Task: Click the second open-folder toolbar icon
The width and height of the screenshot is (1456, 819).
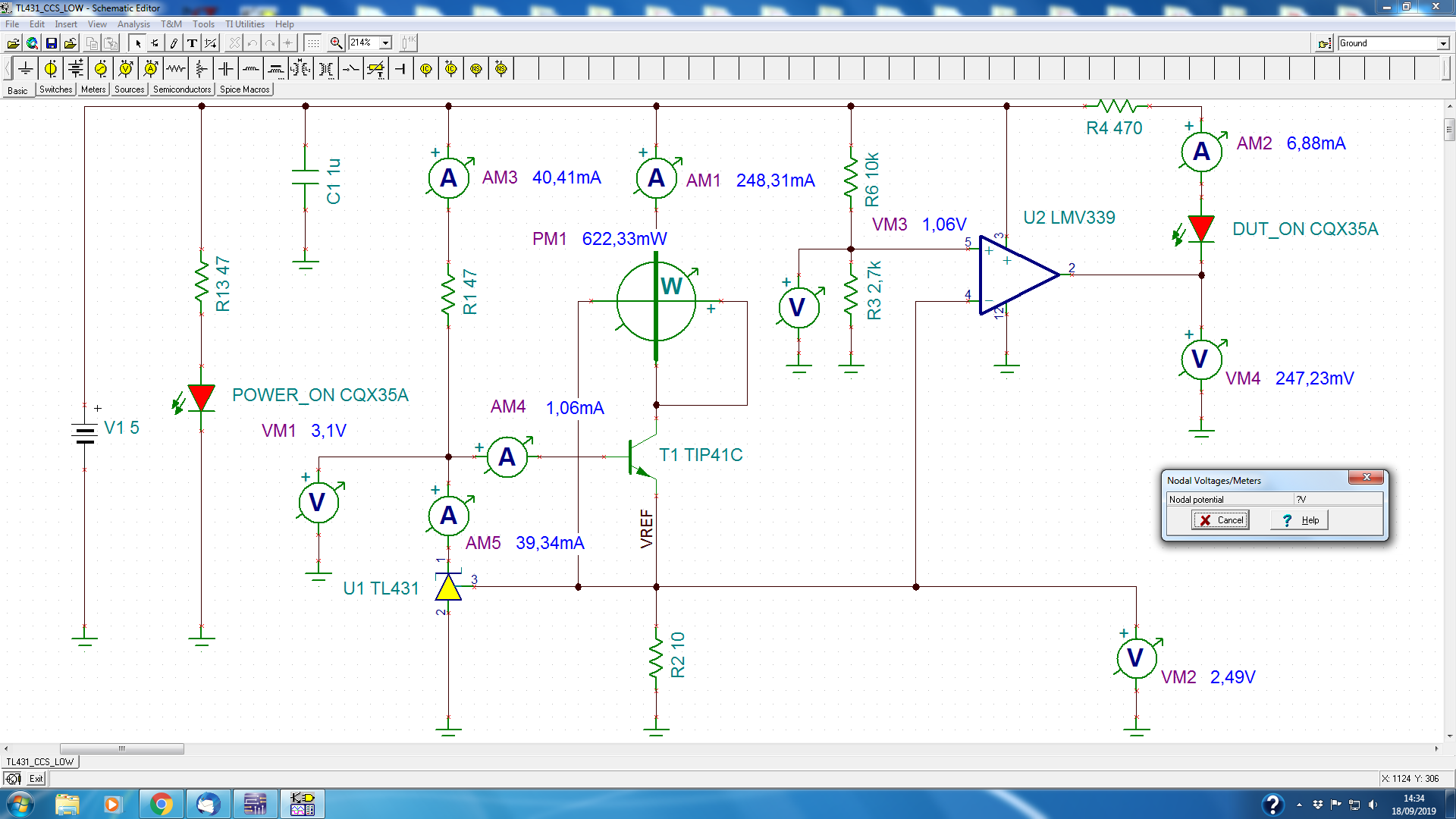Action: 70,43
